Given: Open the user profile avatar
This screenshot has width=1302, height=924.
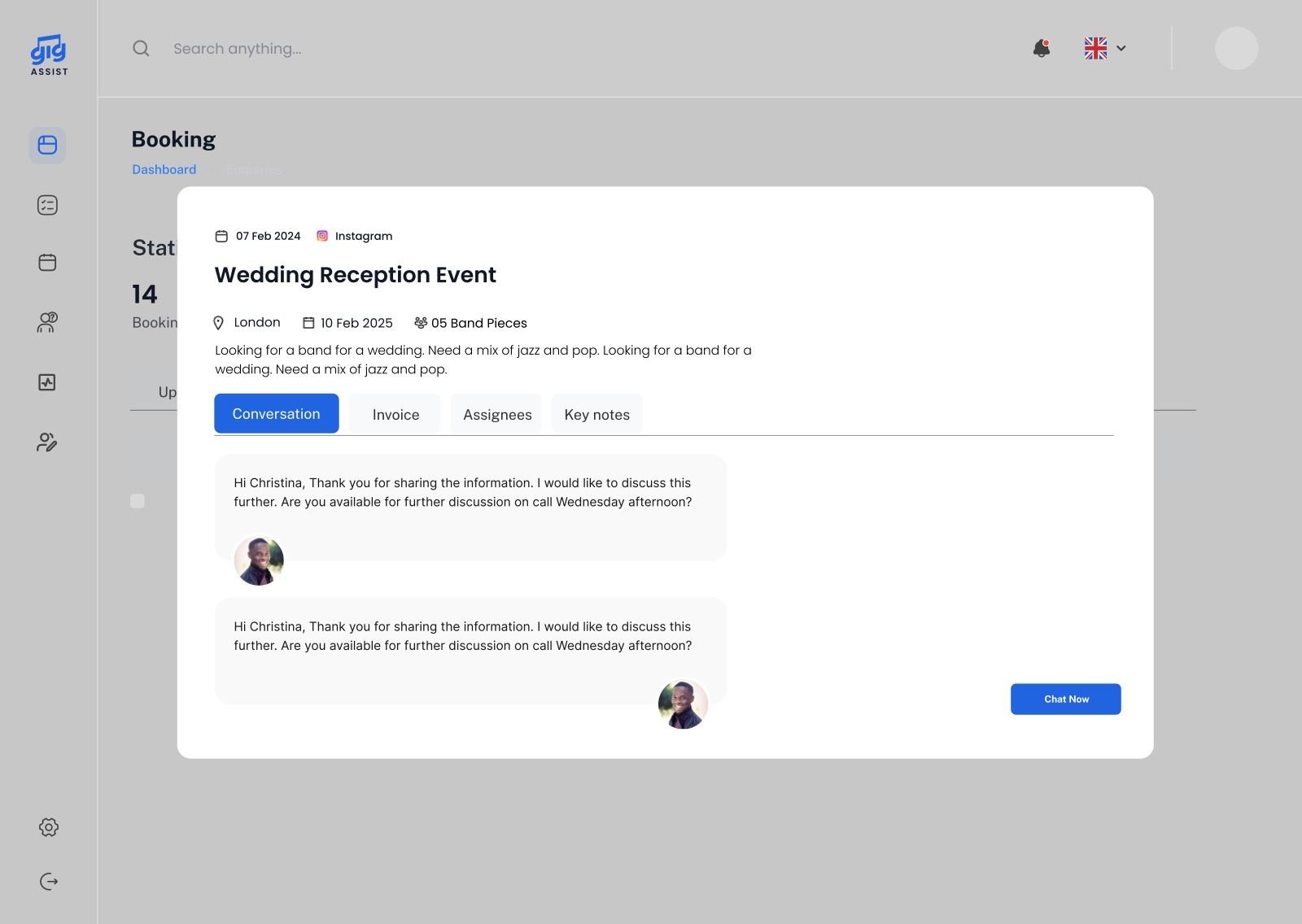Looking at the screenshot, I should point(1237,48).
